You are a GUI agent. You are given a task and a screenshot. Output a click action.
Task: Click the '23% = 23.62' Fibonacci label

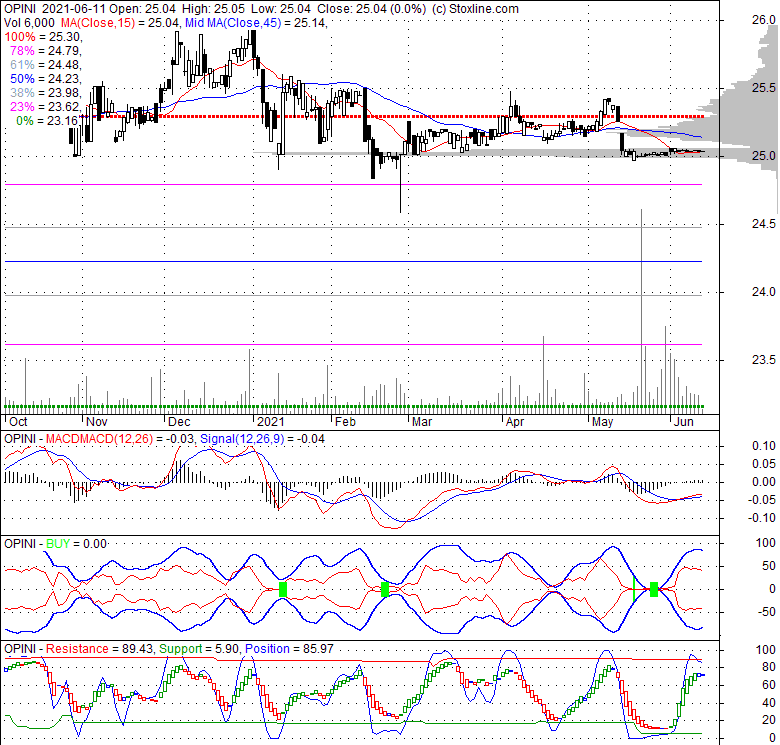[x=45, y=106]
